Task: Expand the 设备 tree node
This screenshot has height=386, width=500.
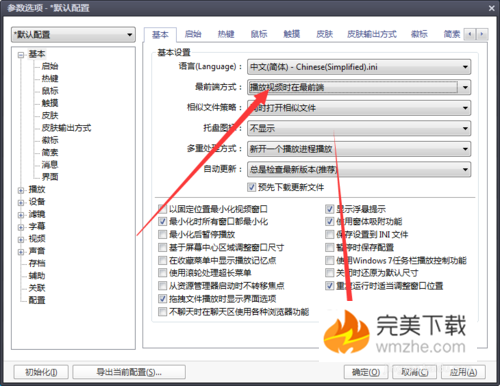Action: click(21, 203)
